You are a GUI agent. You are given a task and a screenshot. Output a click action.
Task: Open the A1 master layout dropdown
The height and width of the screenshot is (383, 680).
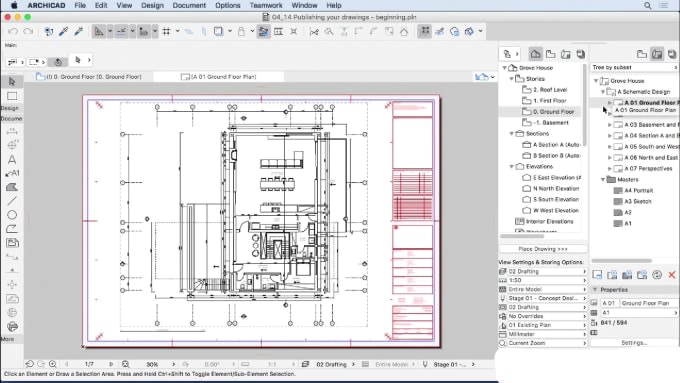point(639,313)
